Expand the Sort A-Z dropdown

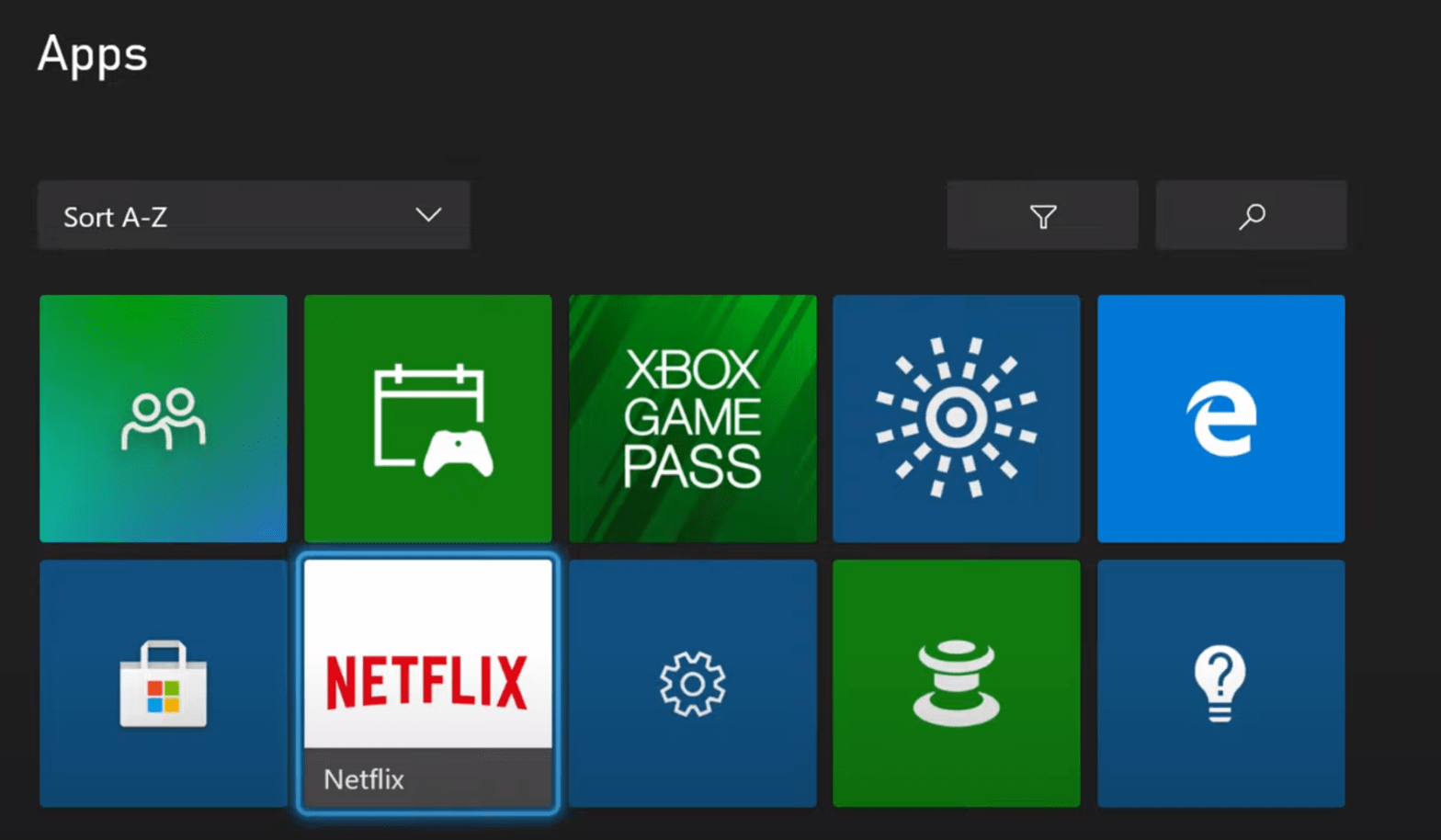(254, 216)
